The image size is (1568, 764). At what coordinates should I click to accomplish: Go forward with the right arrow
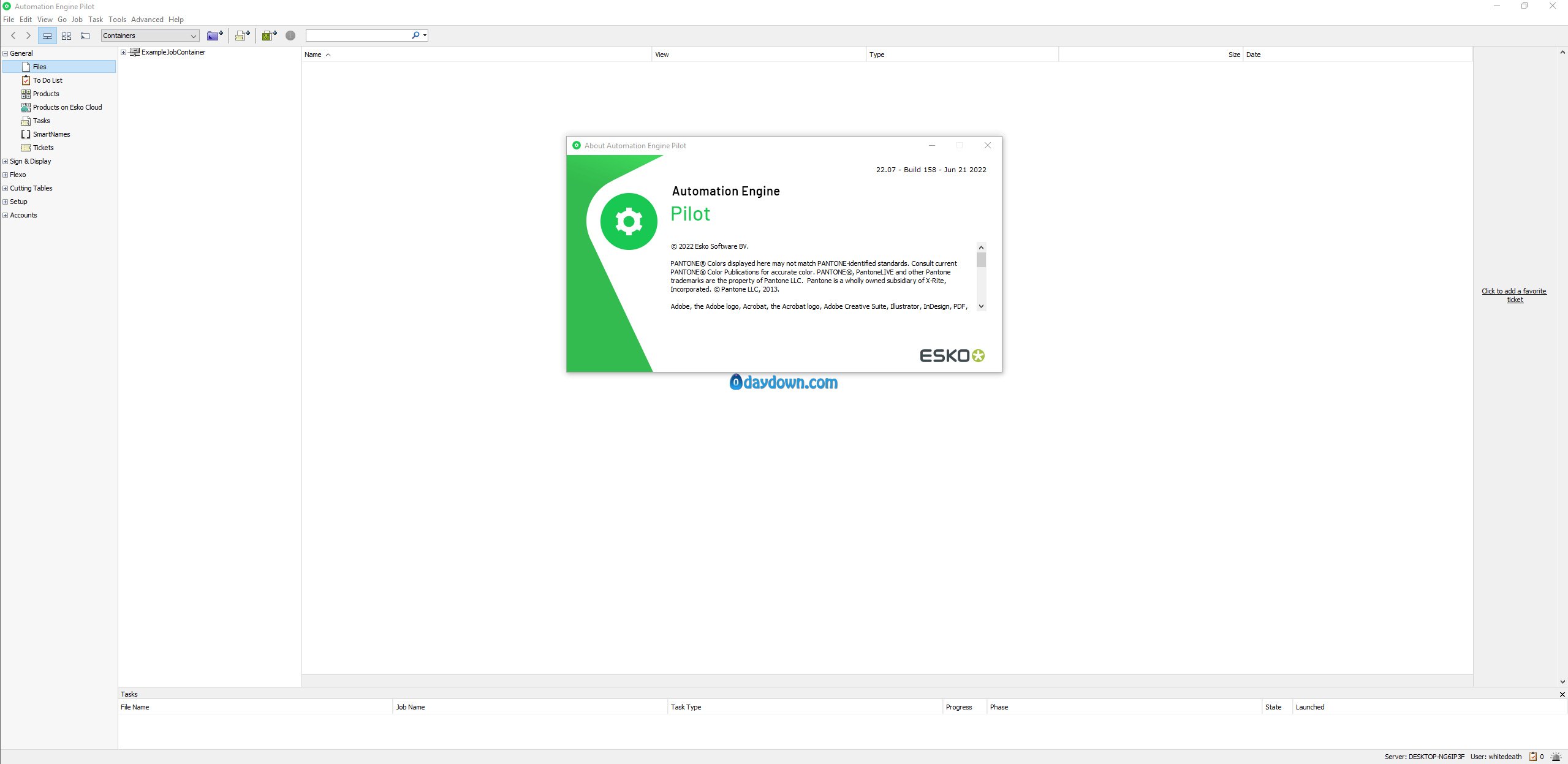(28, 36)
